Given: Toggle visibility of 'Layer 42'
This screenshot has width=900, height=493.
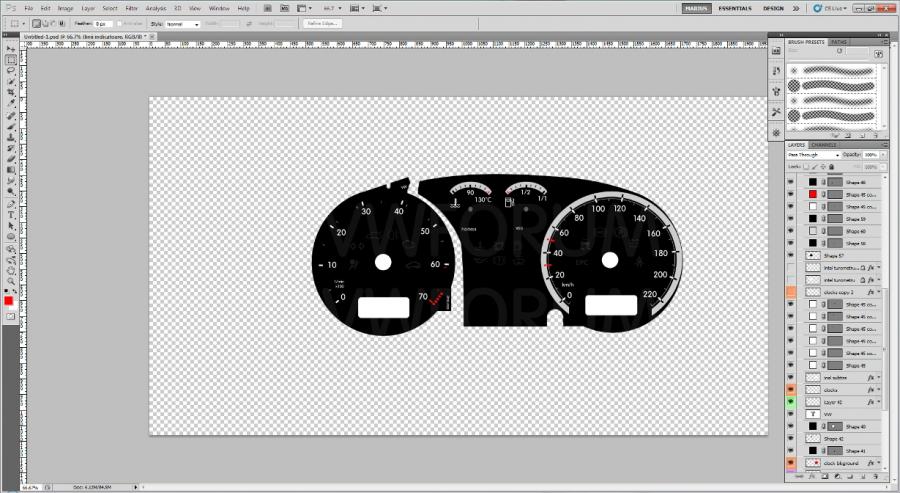Looking at the screenshot, I should (790, 402).
